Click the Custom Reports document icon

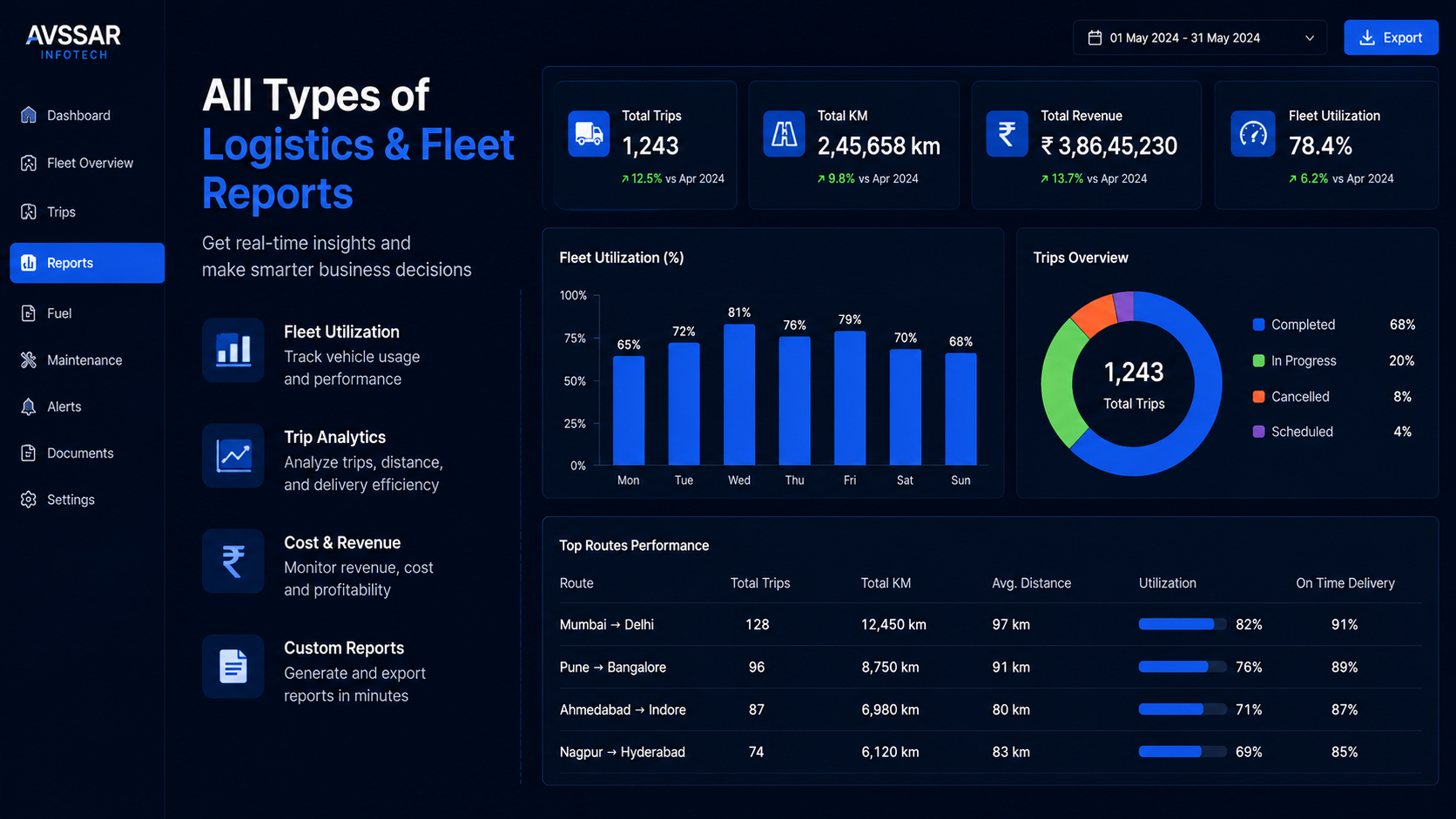[x=233, y=666]
